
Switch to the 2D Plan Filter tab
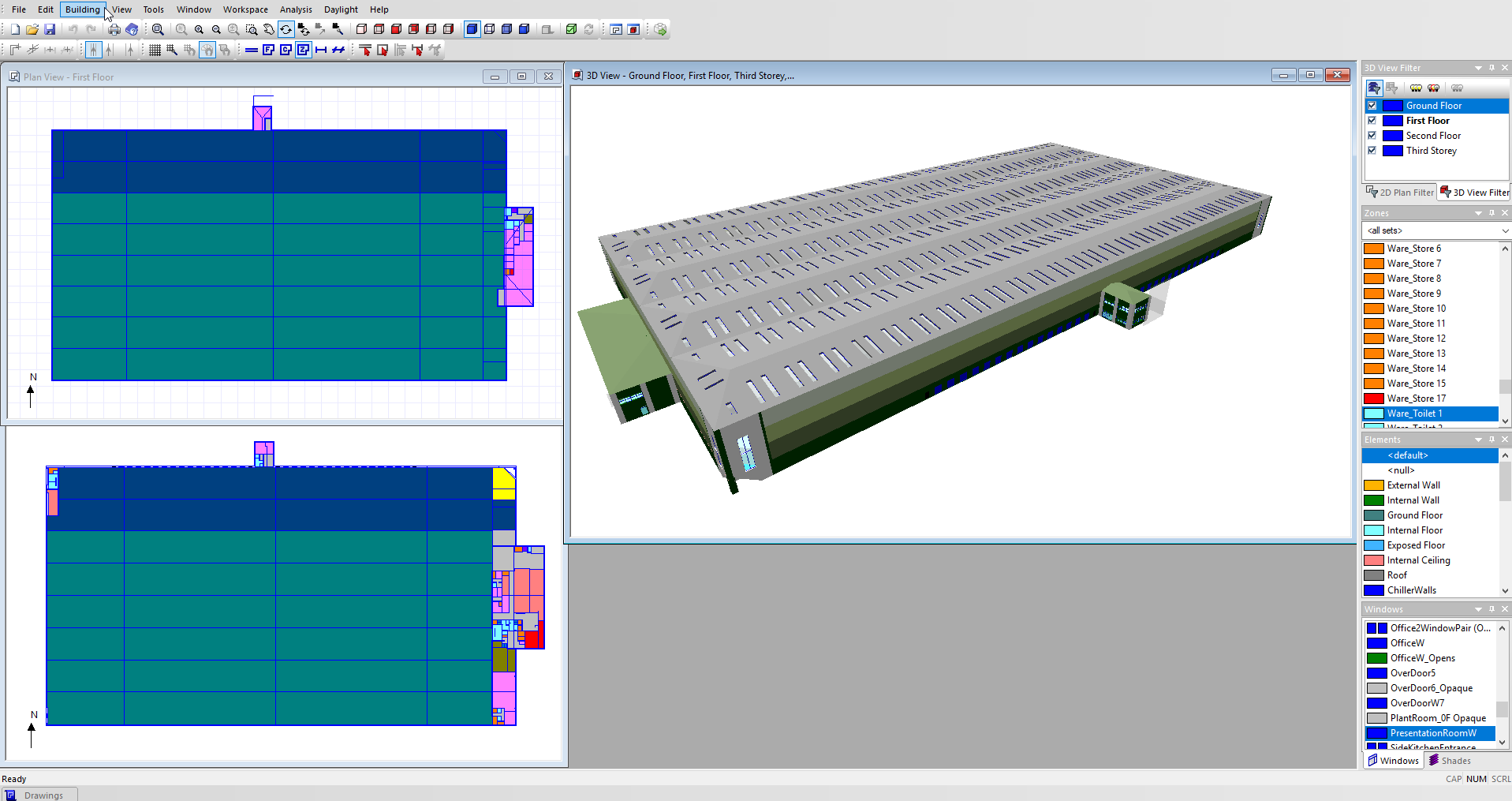(x=1400, y=192)
